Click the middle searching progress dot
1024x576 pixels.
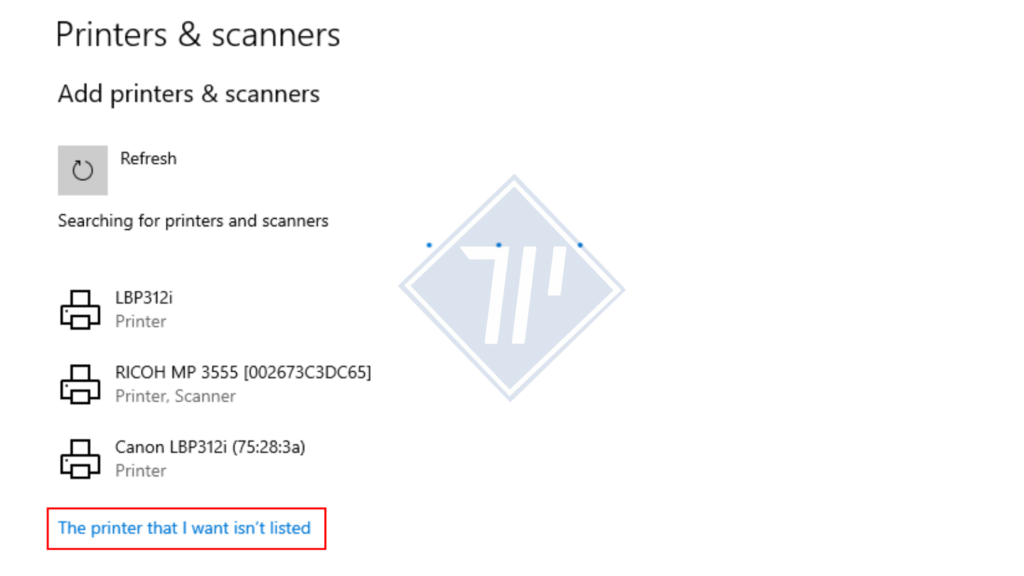[498, 245]
